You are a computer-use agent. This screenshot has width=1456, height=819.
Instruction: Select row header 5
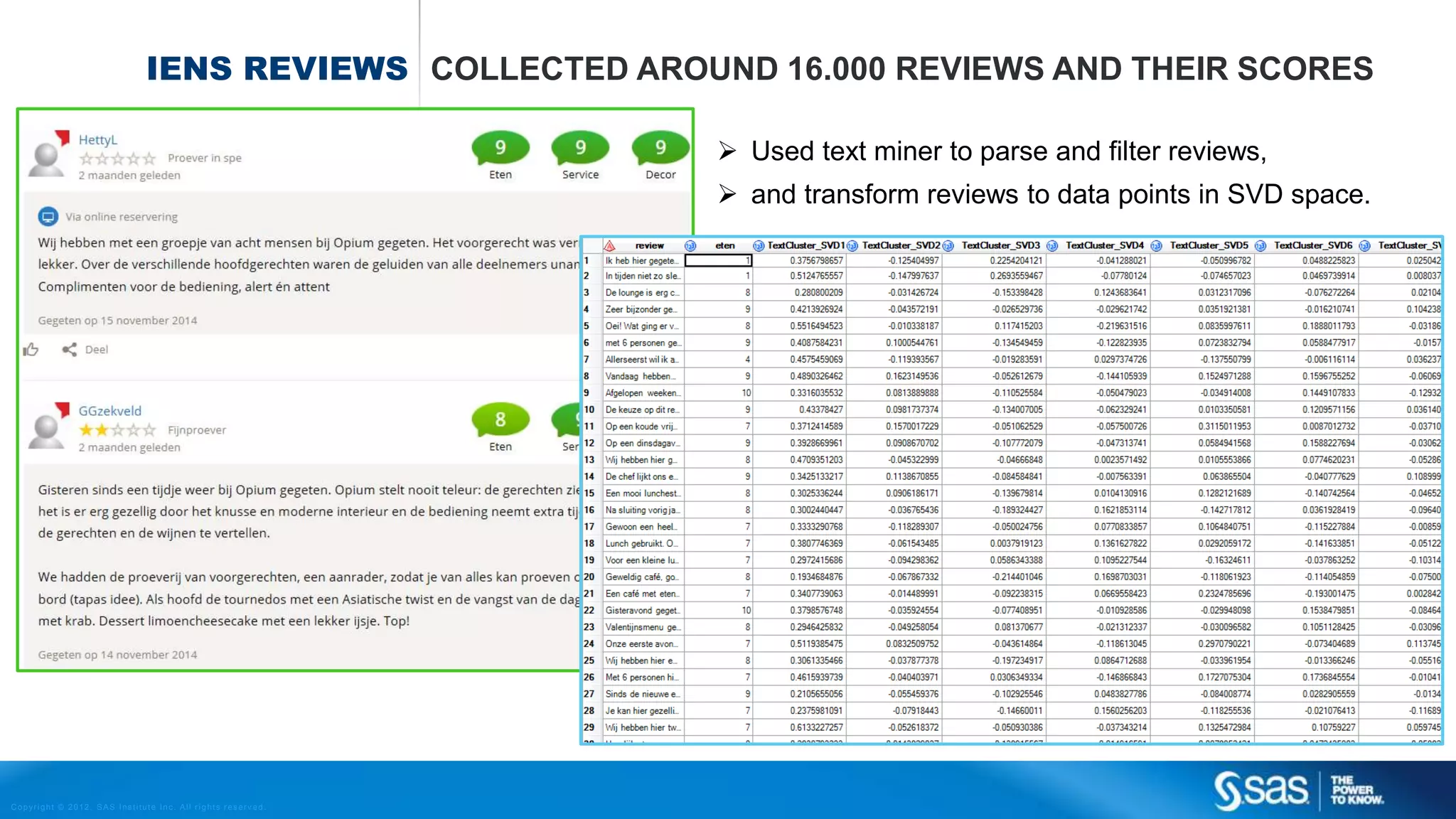(x=591, y=326)
